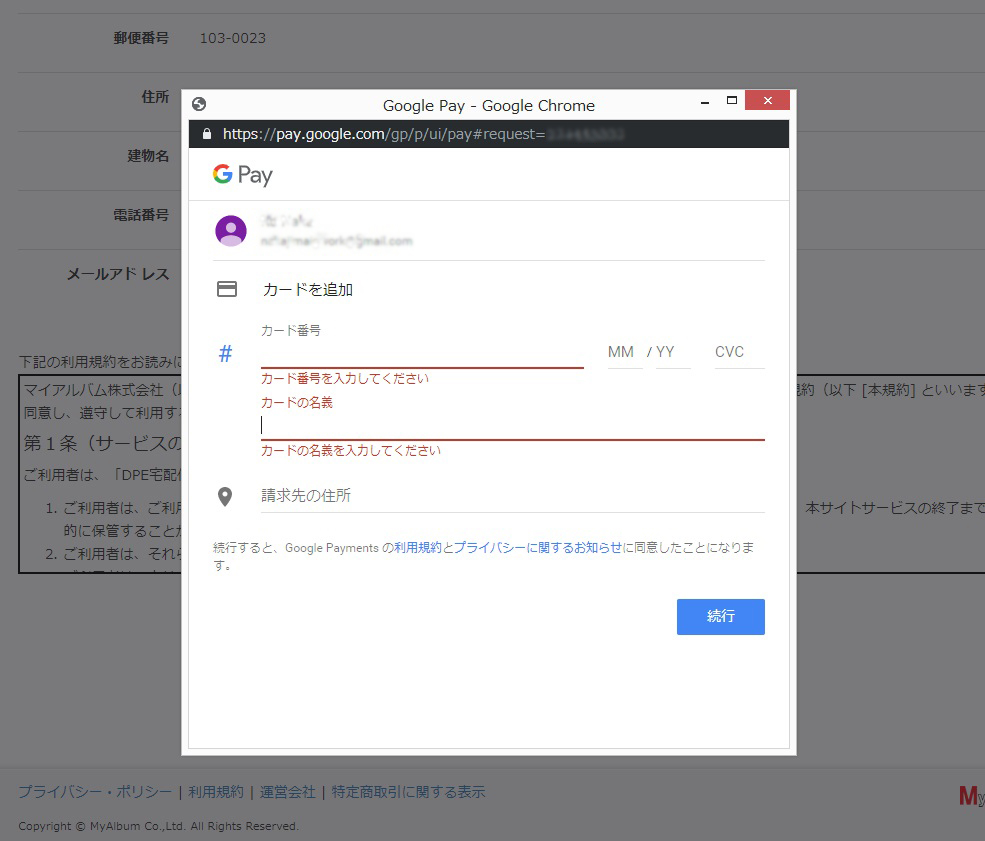Open the 運営会社 footer link
Screen dimensions: 985x841
pos(288,791)
